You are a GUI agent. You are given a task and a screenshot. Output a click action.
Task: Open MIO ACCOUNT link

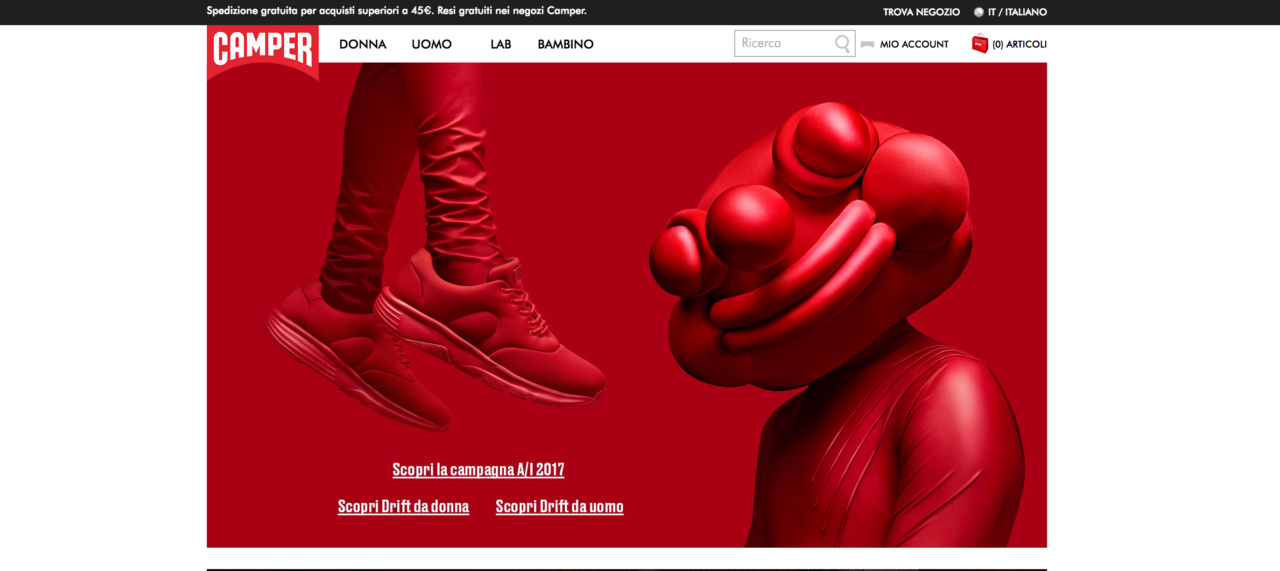point(914,44)
